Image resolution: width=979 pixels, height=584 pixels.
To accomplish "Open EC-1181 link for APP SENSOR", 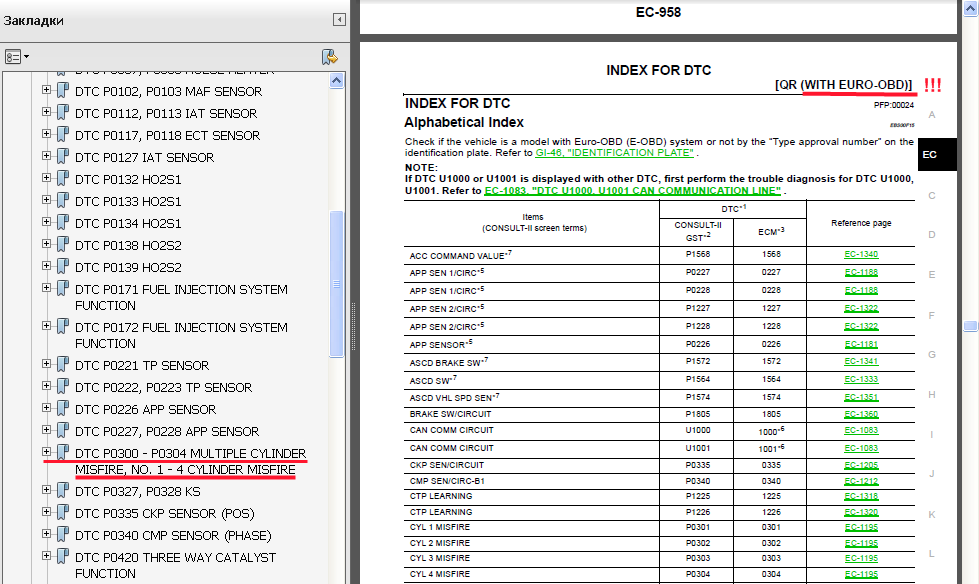I will (x=861, y=344).
